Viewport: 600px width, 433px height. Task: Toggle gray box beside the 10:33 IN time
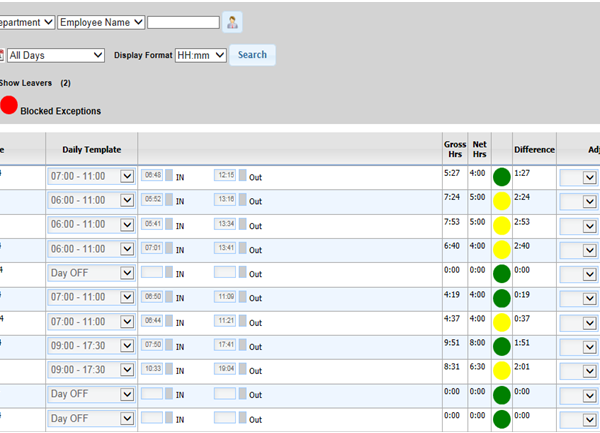coord(169,369)
